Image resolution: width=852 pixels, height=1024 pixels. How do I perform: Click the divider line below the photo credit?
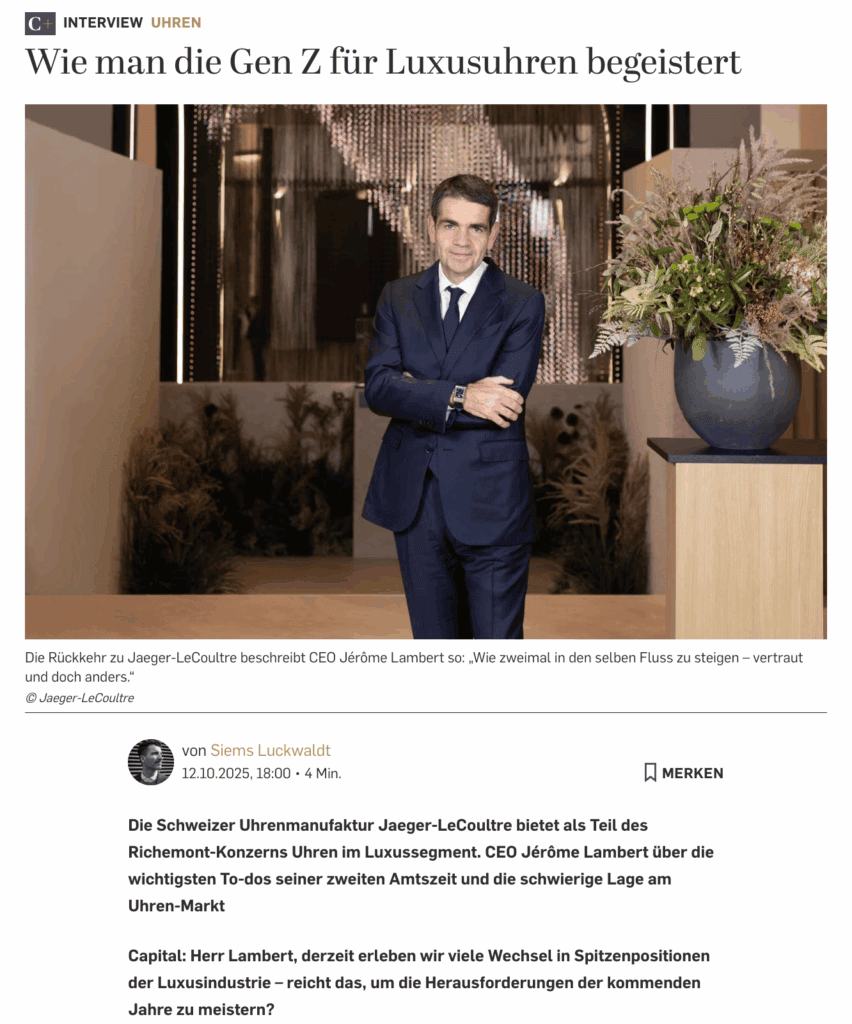tap(426, 712)
